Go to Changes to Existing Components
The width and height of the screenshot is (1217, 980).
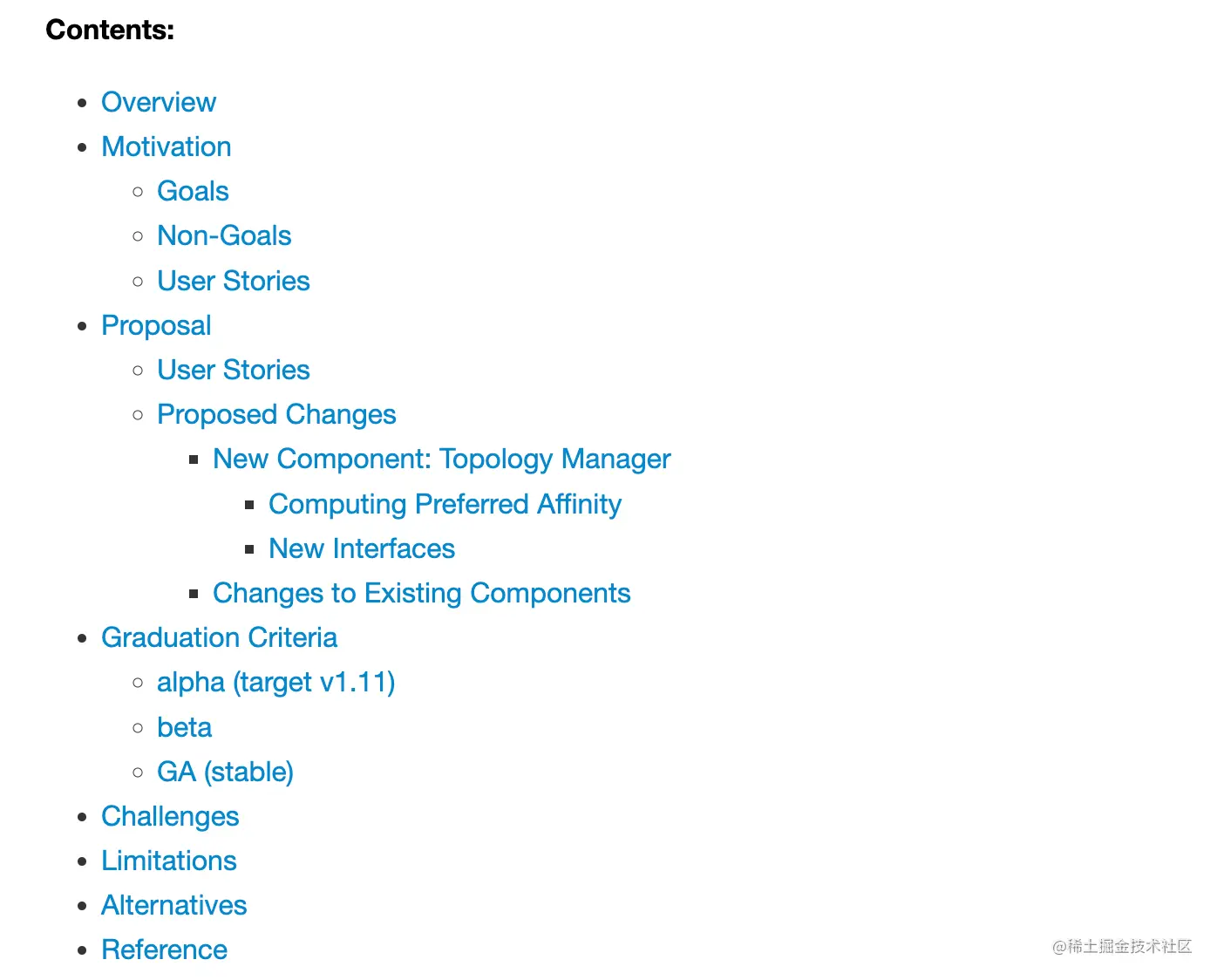coord(421,593)
